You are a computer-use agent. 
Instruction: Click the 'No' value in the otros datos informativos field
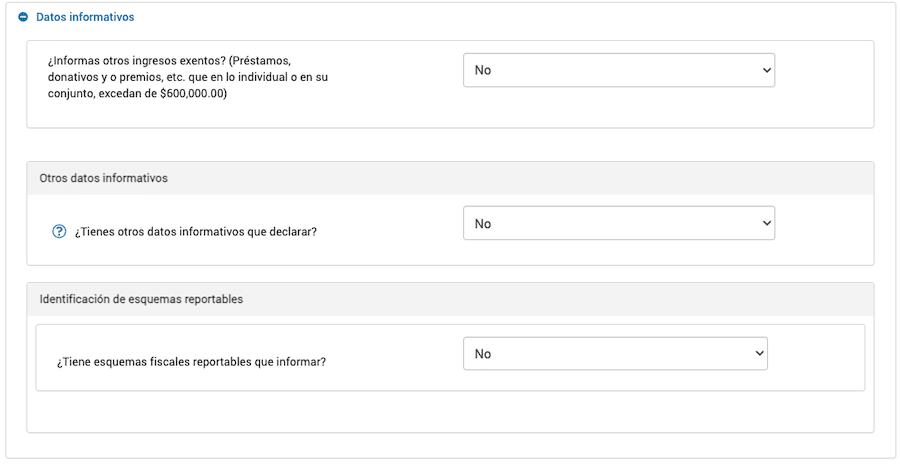483,224
